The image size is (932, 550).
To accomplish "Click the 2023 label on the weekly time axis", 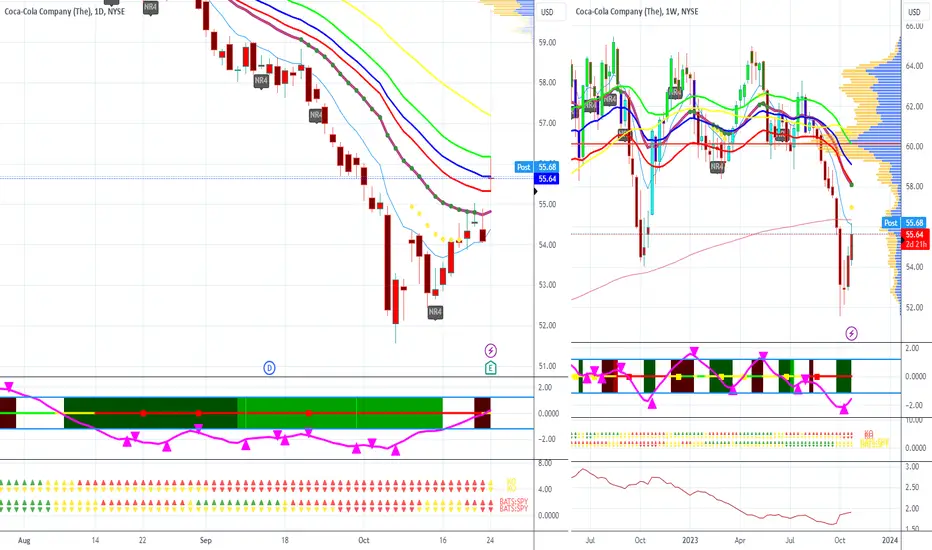I will coord(690,540).
